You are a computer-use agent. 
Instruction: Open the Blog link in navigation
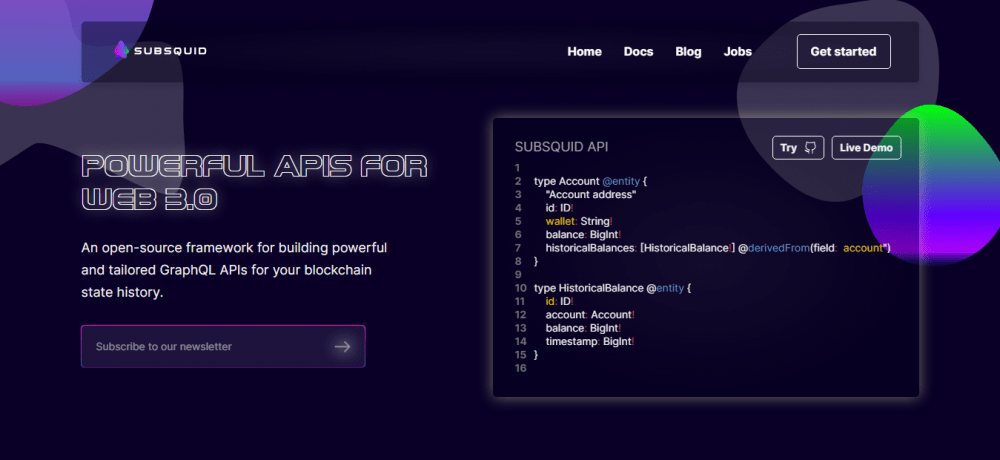(x=688, y=52)
